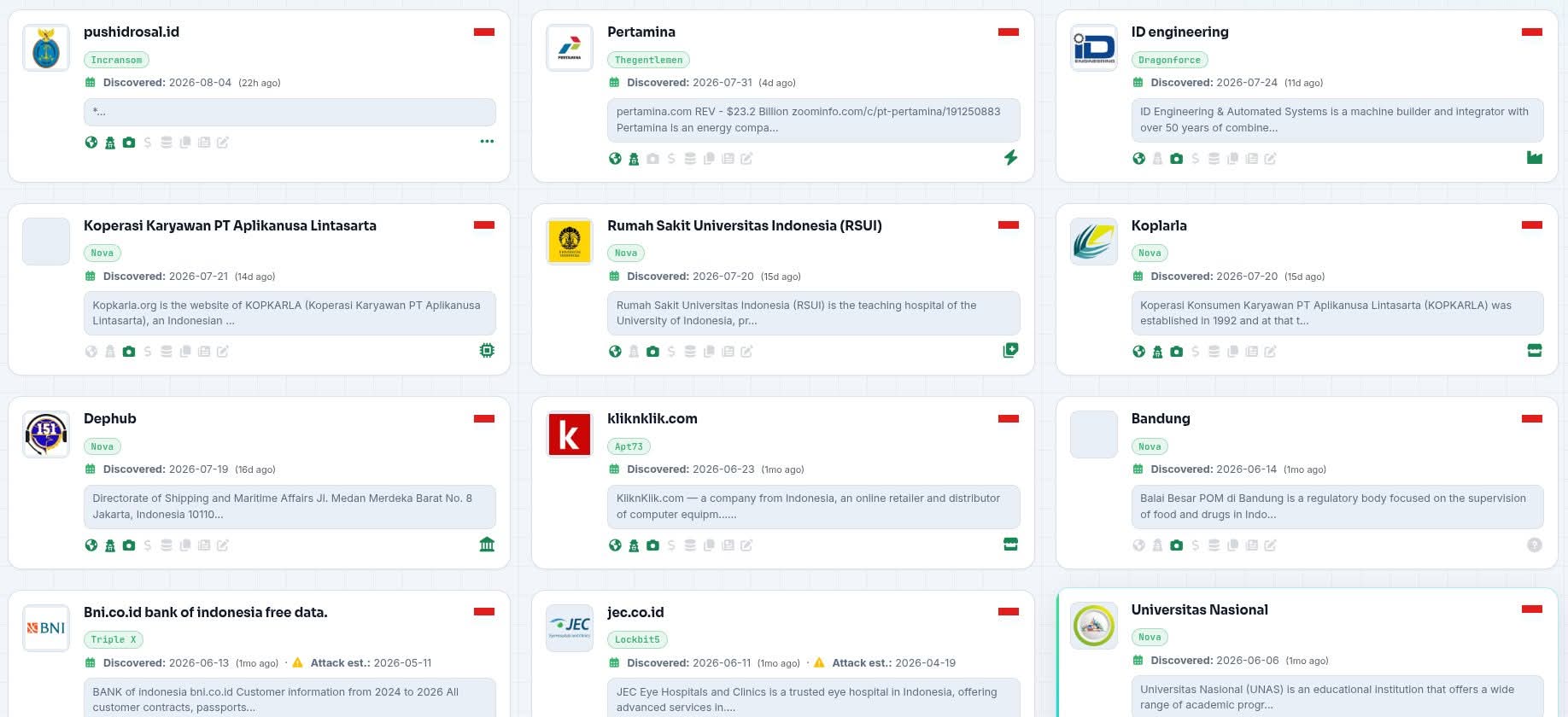The width and height of the screenshot is (1568, 717).
Task: Click the BNI logo thumbnail
Action: coord(46,627)
